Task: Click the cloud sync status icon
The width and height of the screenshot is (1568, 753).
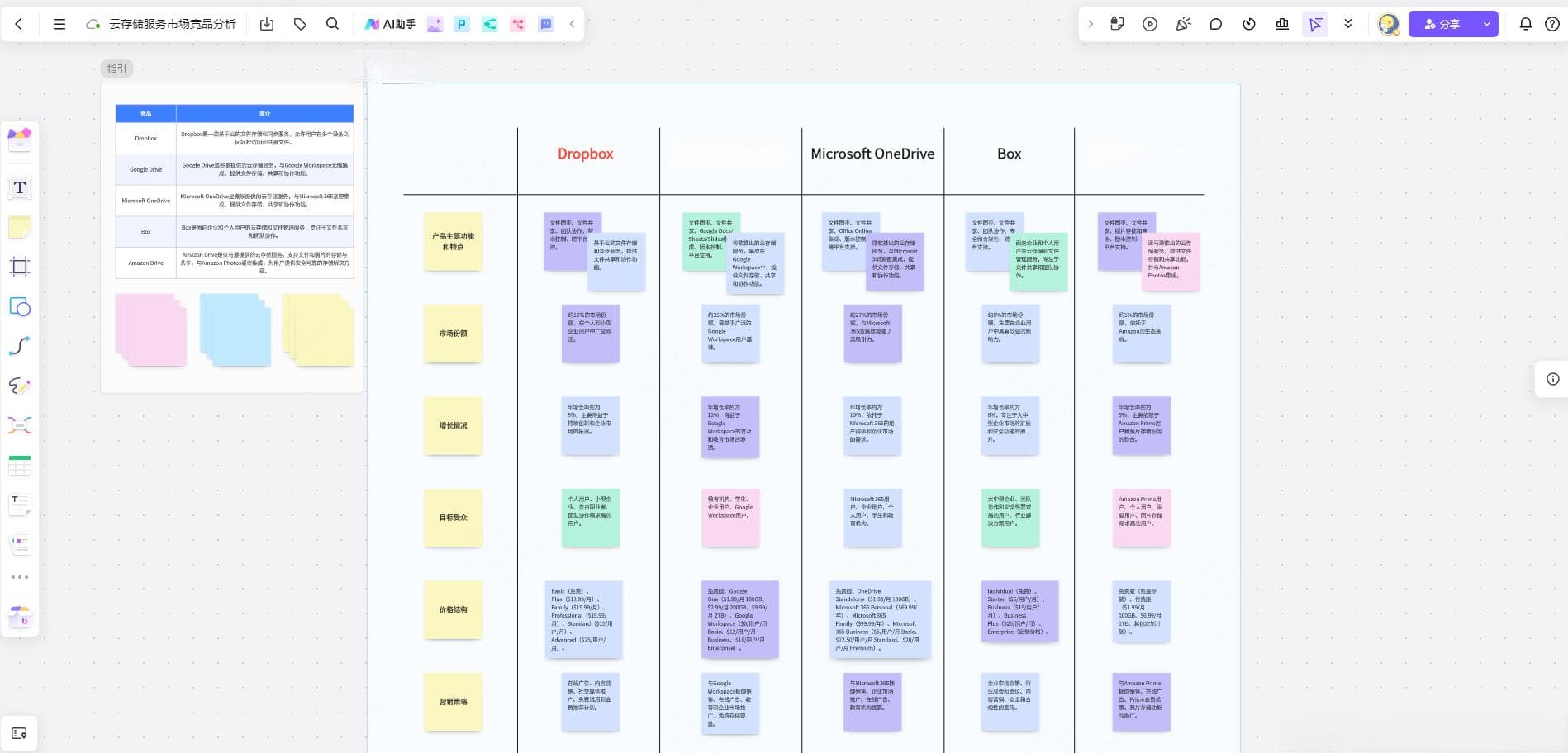Action: pyautogui.click(x=93, y=24)
